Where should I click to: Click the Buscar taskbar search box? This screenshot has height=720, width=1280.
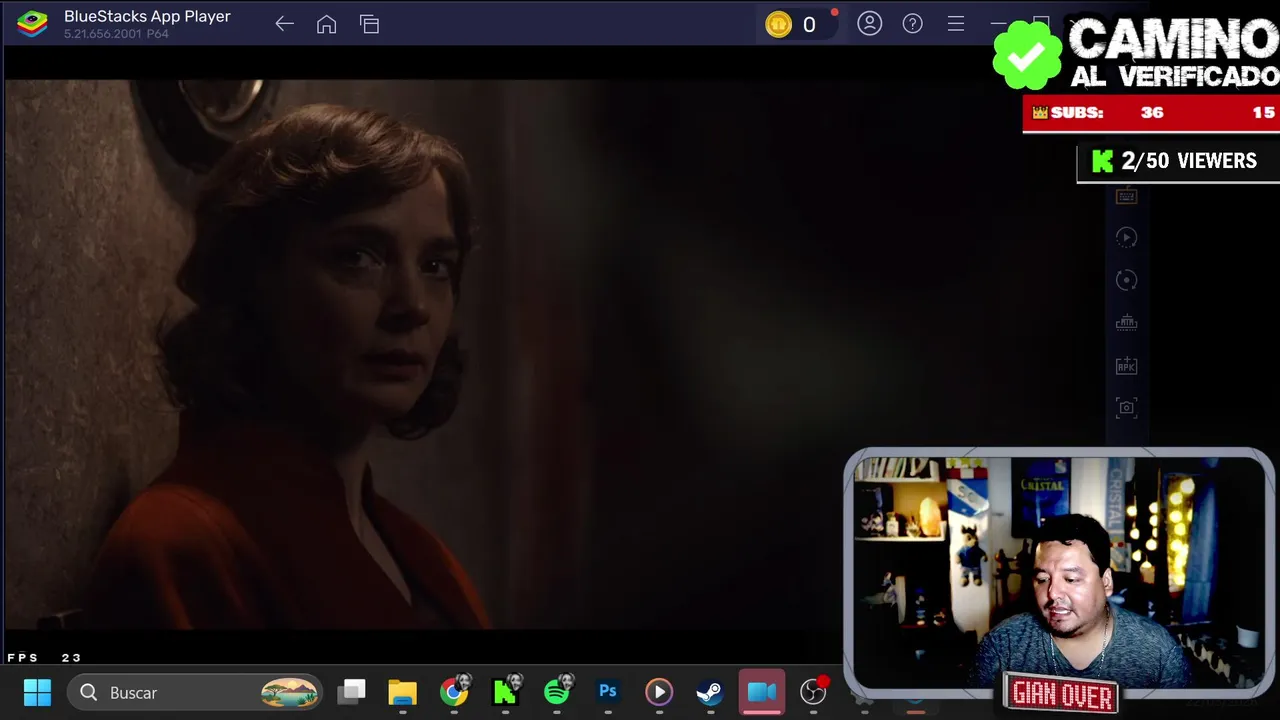click(196, 692)
